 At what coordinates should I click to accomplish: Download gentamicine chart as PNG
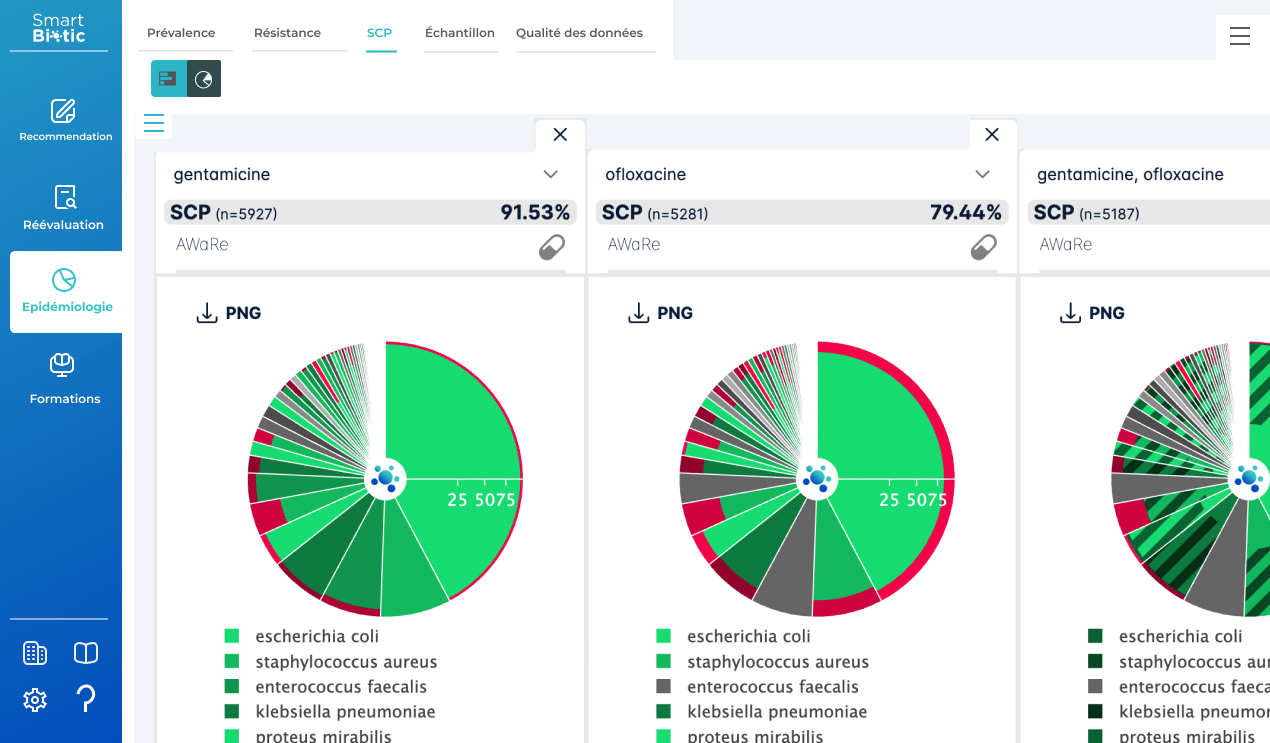click(228, 313)
